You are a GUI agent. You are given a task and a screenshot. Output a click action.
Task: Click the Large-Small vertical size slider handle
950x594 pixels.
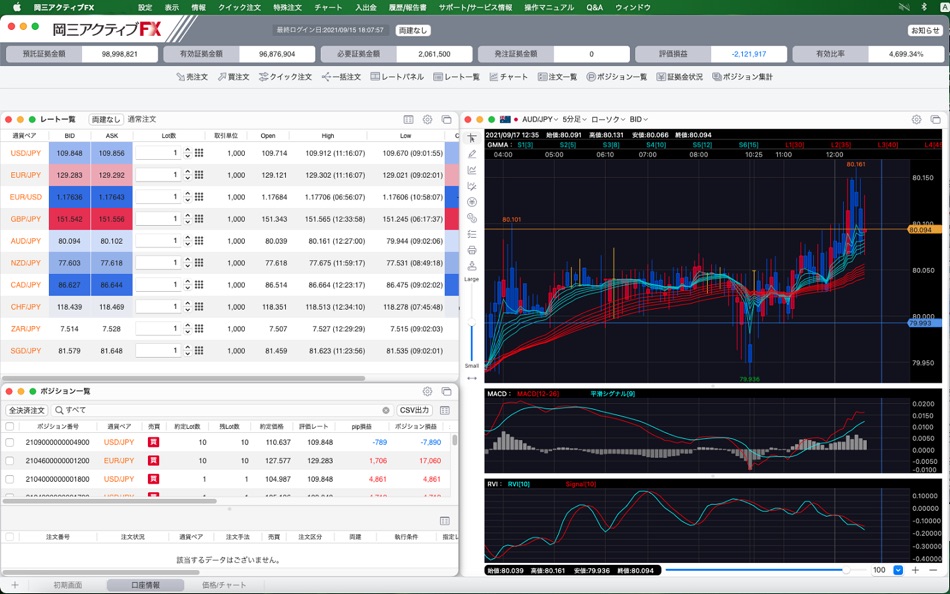coord(471,324)
